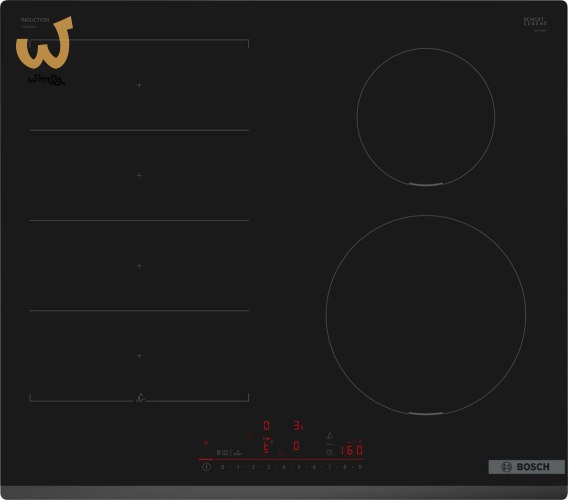Tap the red 160 timer display
This screenshot has height=500, width=568.
[x=351, y=450]
